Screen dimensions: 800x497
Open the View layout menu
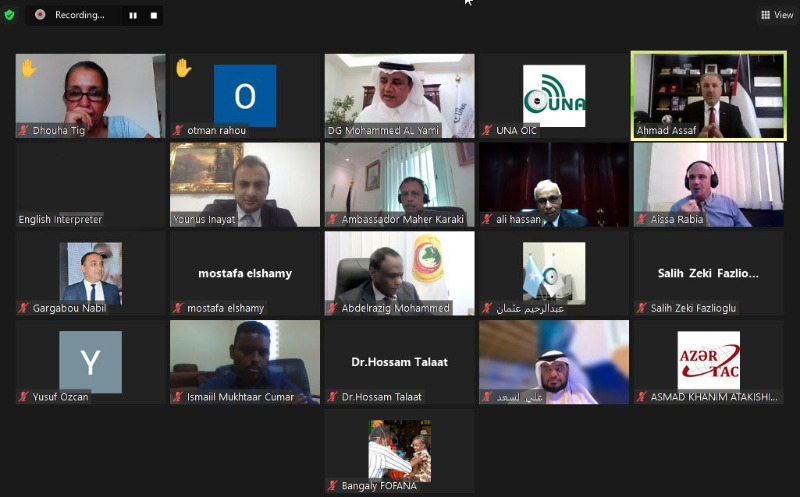tap(777, 15)
